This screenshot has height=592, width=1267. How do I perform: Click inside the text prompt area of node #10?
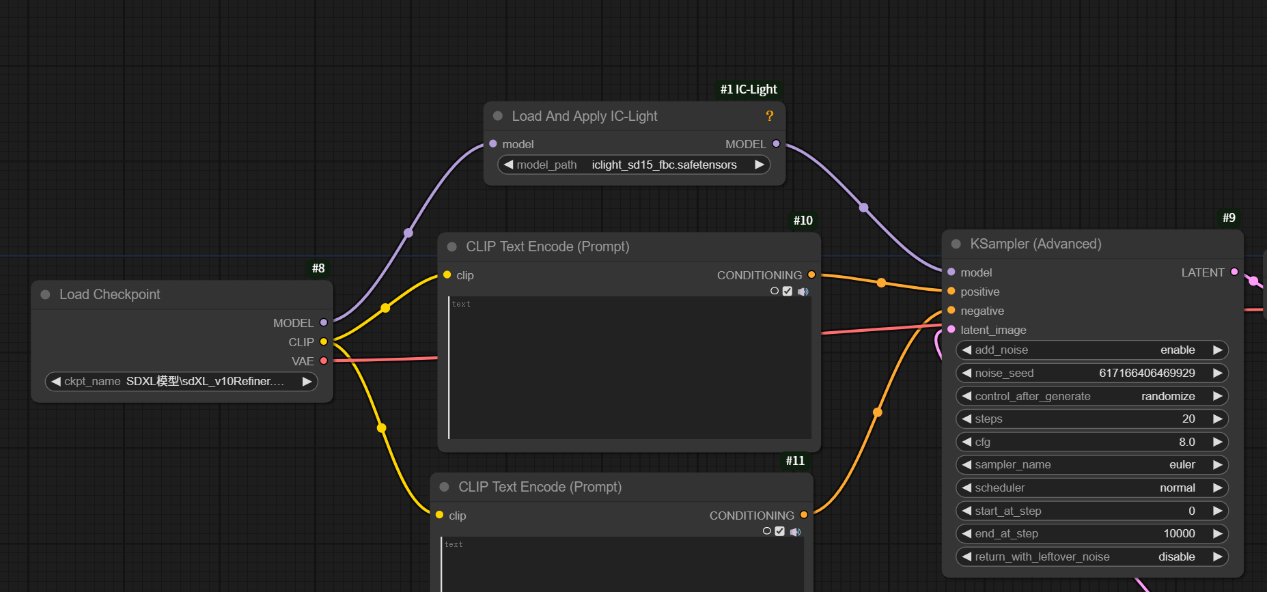[x=630, y=370]
